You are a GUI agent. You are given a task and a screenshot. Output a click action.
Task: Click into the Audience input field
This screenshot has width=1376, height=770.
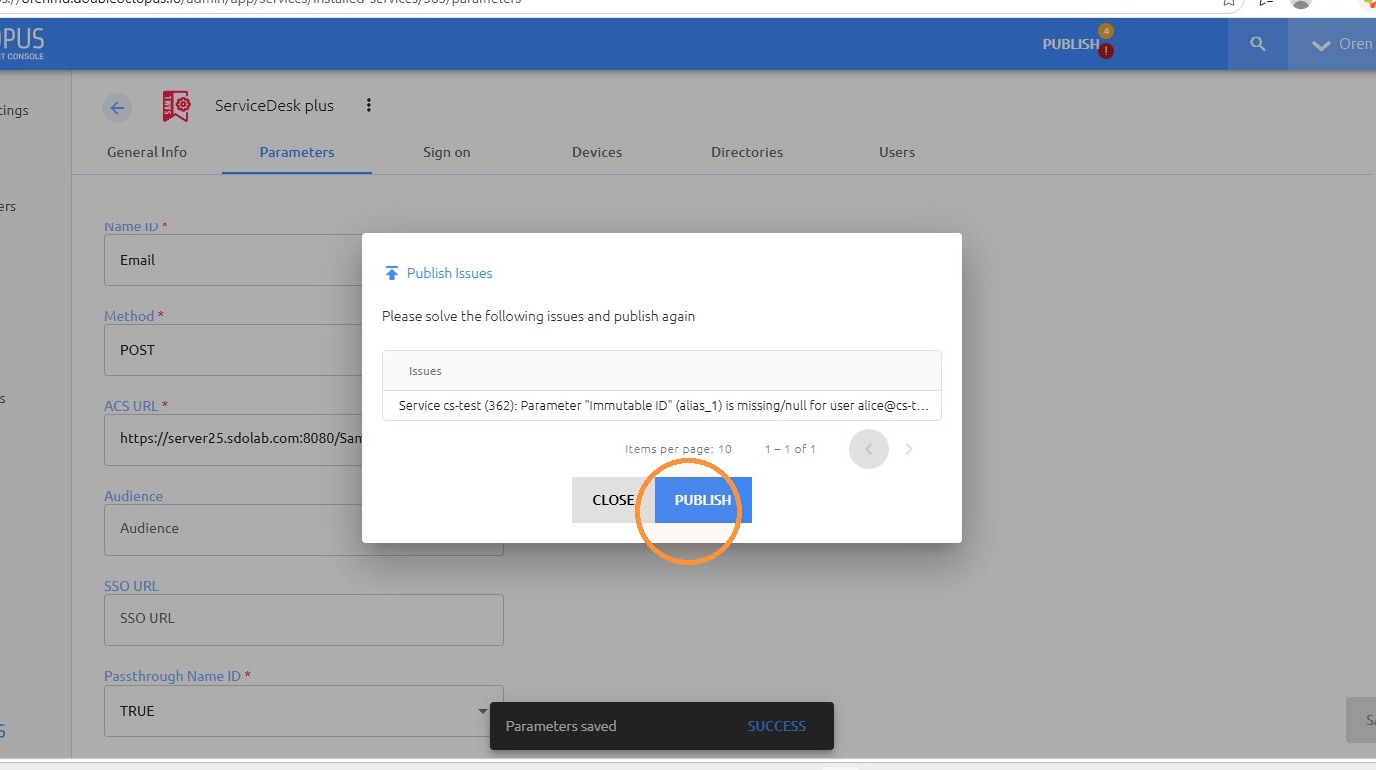pos(304,530)
